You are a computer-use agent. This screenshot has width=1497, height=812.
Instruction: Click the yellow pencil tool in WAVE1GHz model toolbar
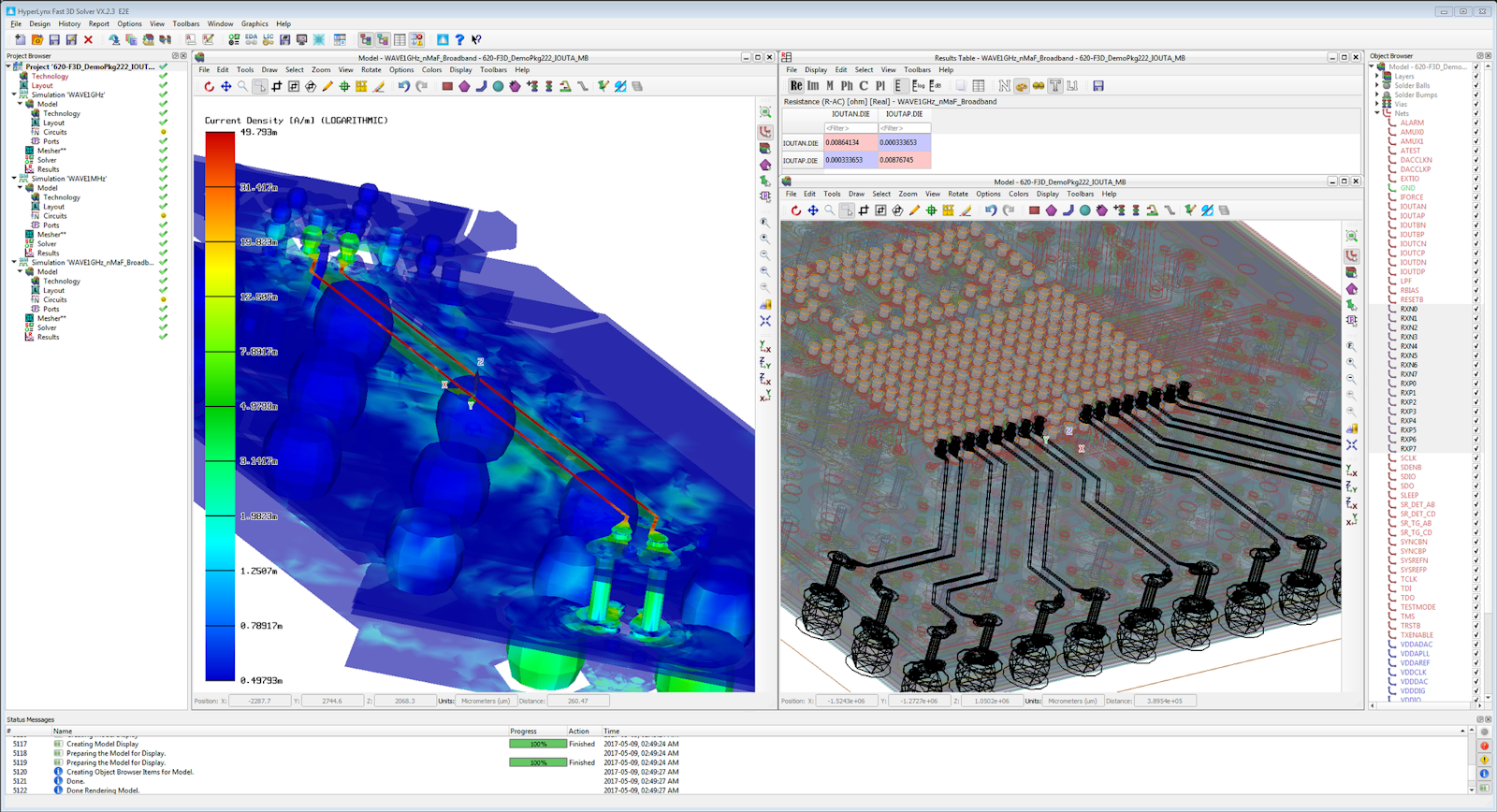pyautogui.click(x=327, y=86)
